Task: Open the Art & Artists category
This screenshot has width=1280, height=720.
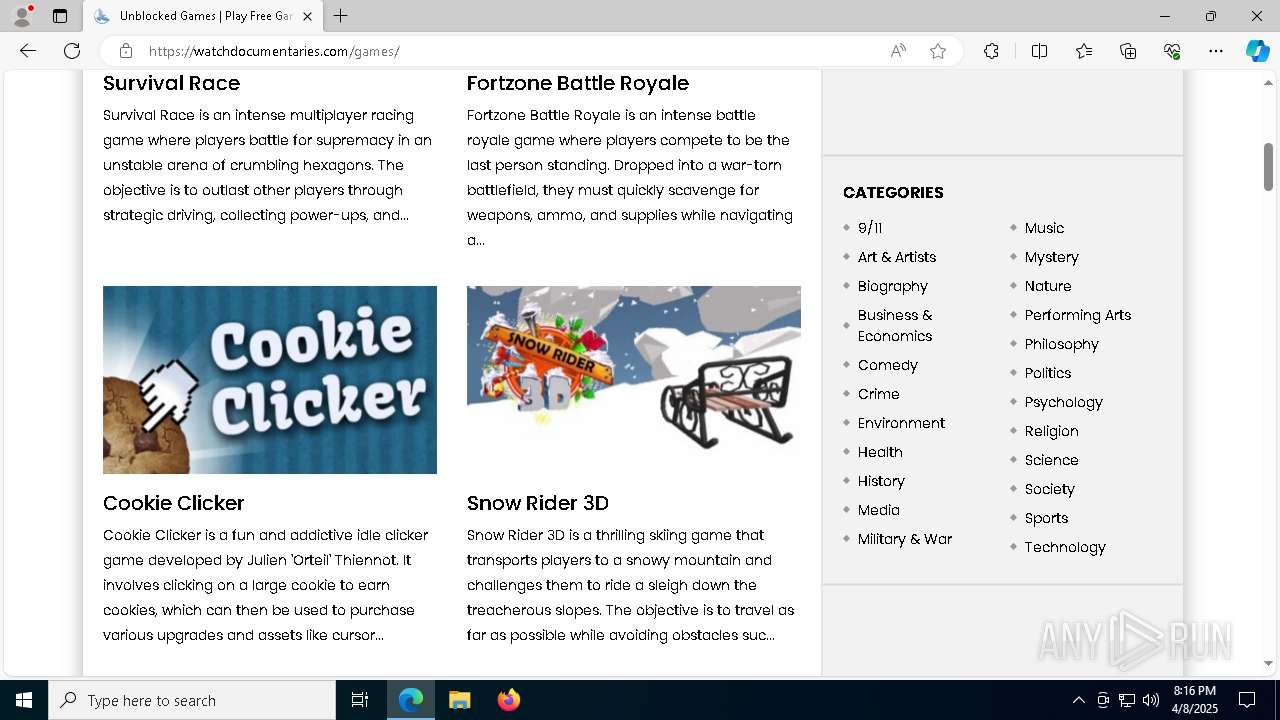Action: coord(897,257)
